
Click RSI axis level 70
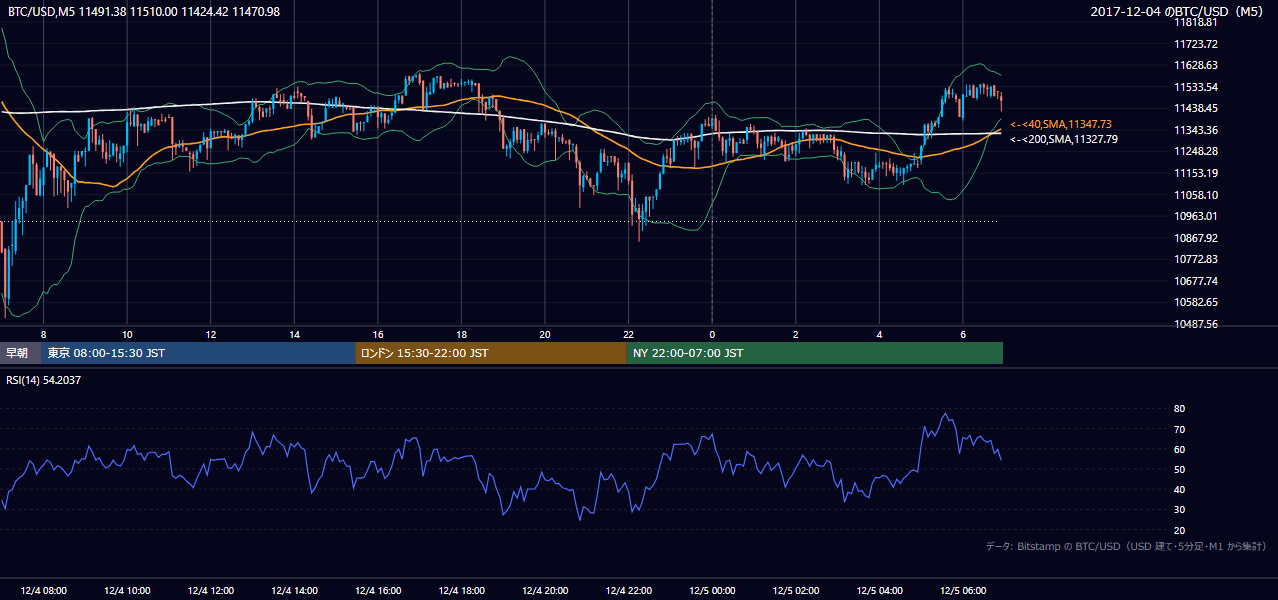tap(1179, 429)
